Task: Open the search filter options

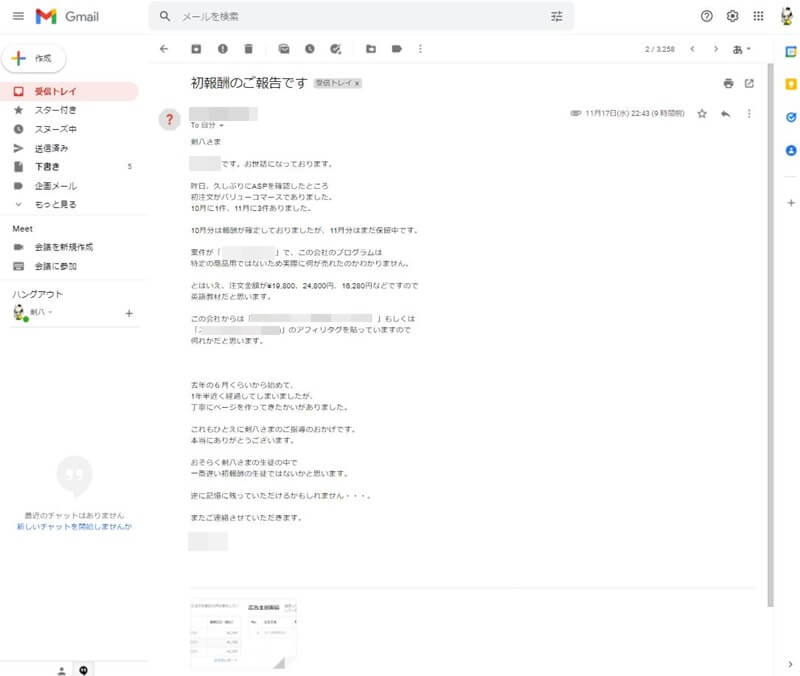Action: point(557,16)
